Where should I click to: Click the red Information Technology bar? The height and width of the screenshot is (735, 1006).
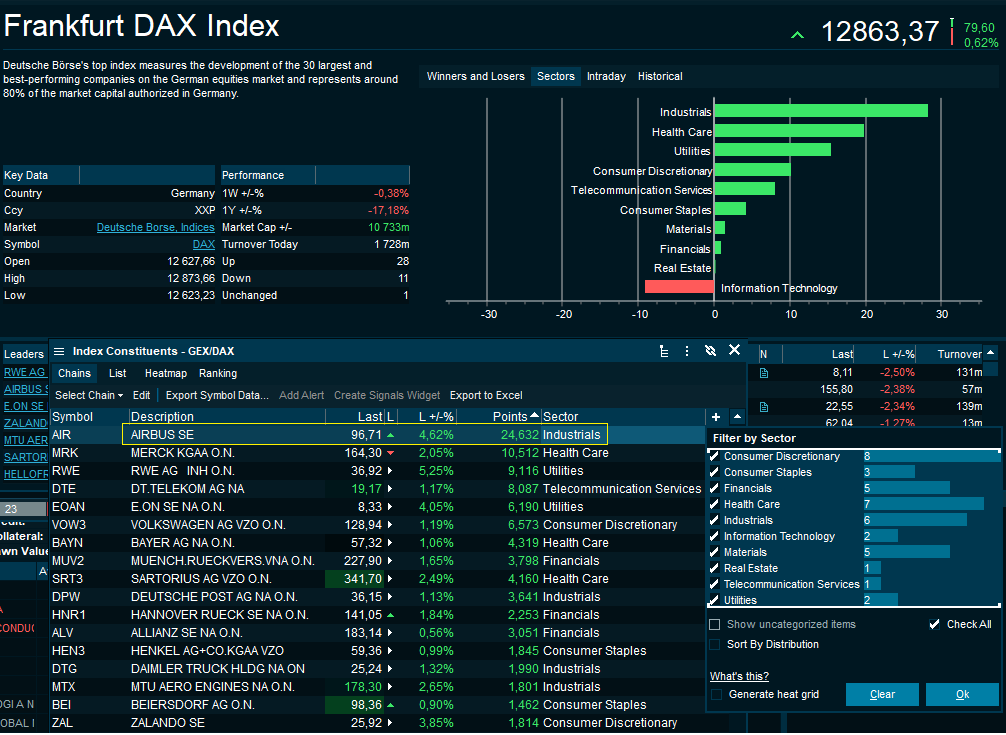(x=679, y=287)
